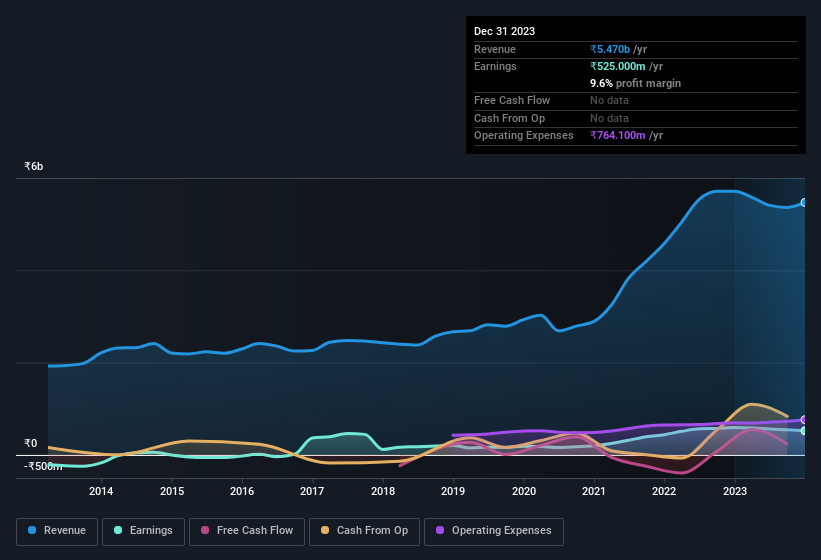The image size is (821, 560).
Task: Toggle the Revenue series legend button
Action: point(57,532)
